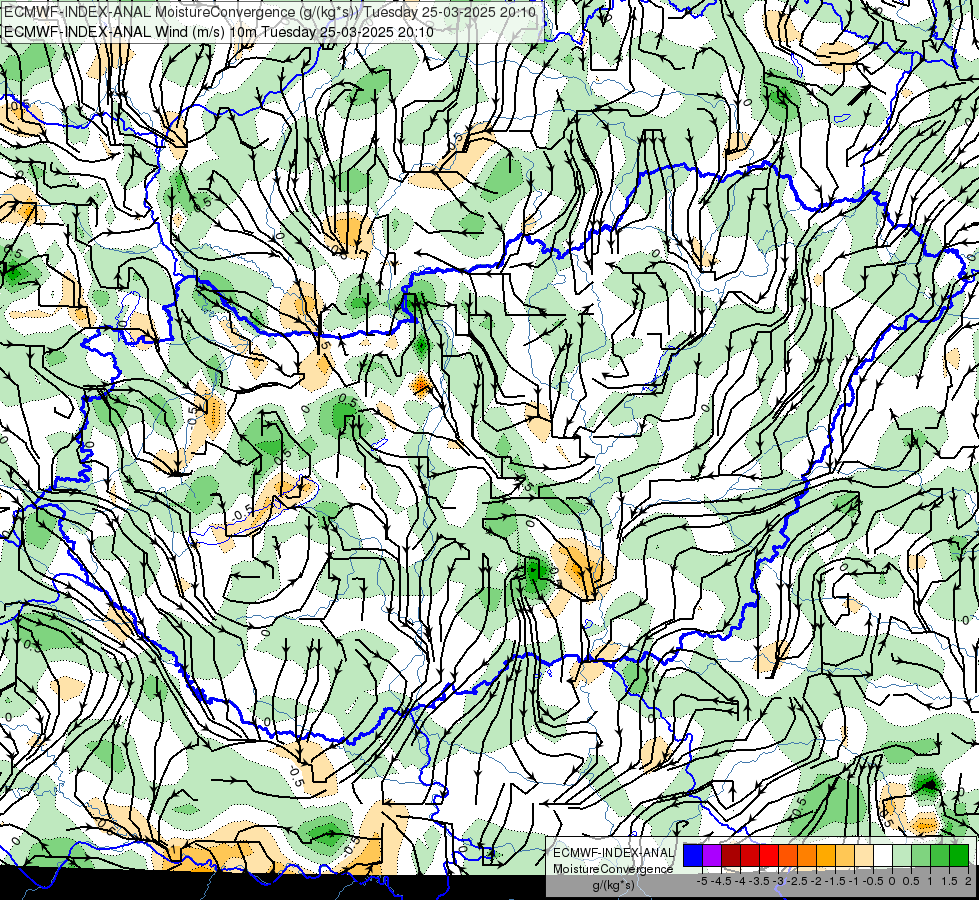Click the legend text MoistureConvergence
Viewport: 979px width, 900px height.
[613, 869]
